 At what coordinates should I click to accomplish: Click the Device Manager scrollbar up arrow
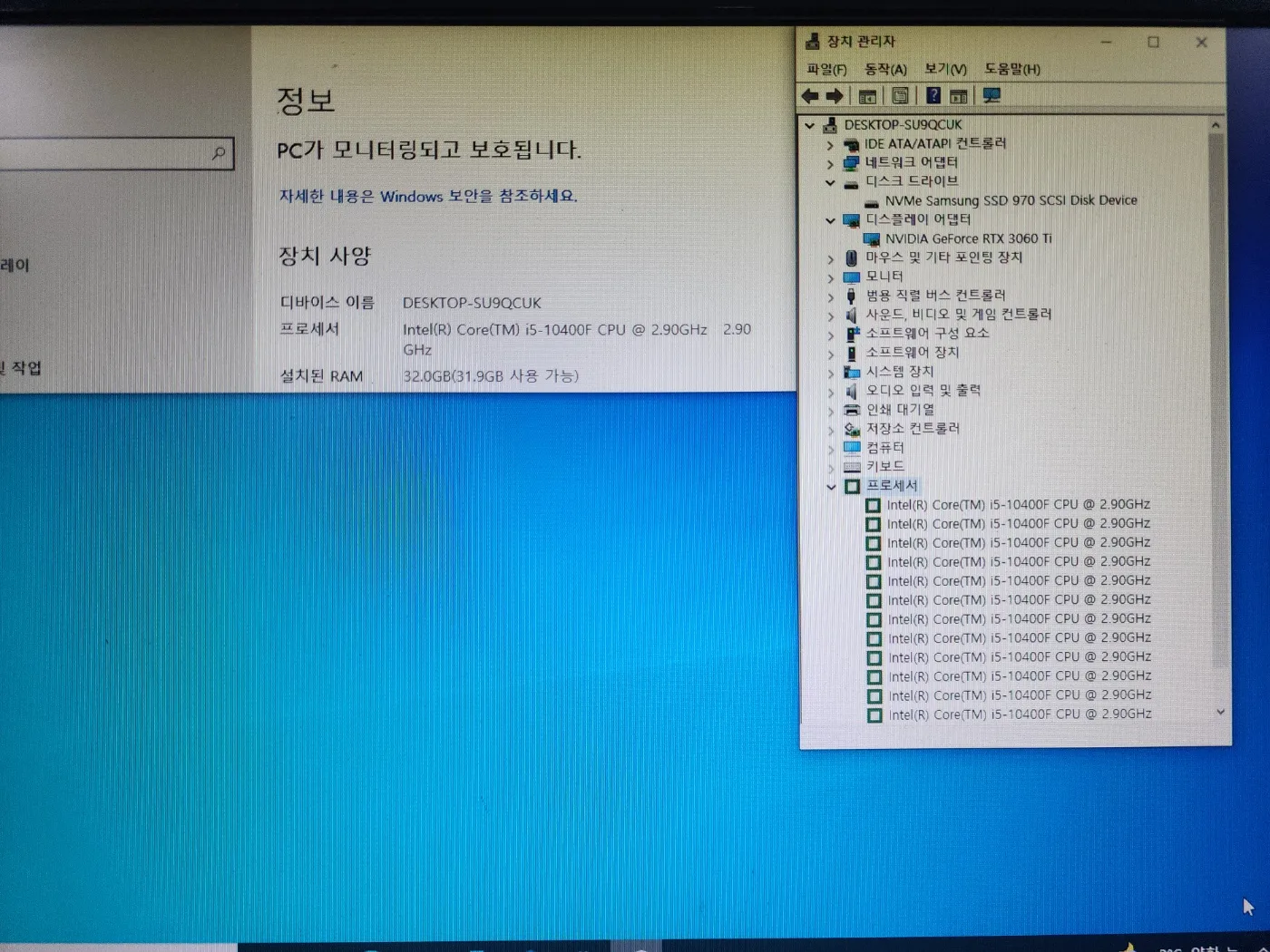tap(1216, 125)
